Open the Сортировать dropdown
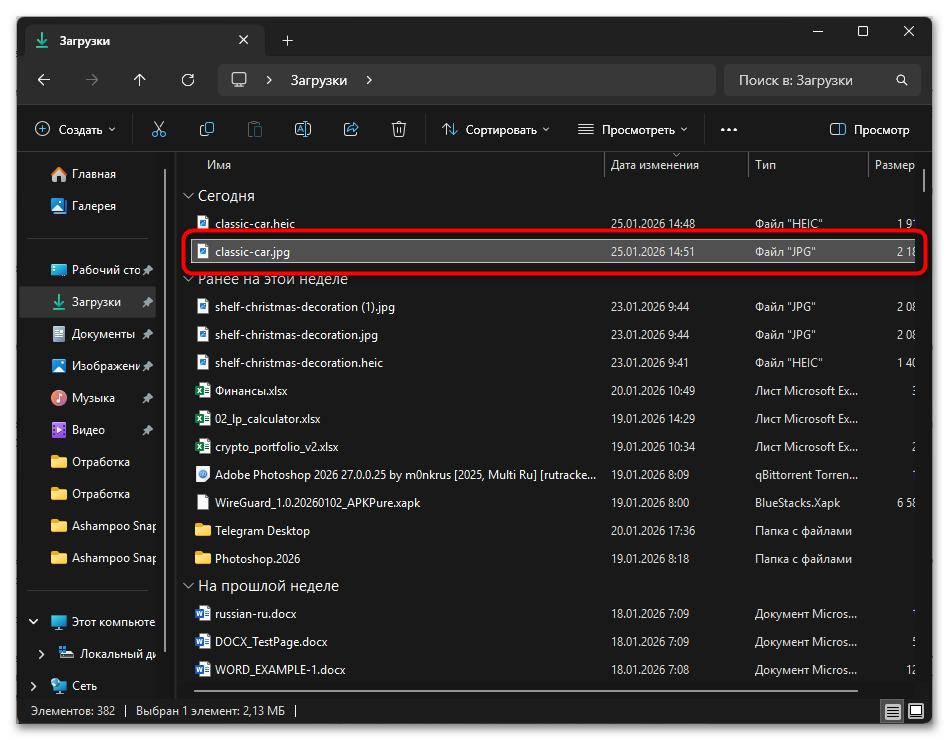The image size is (949, 740). point(496,129)
